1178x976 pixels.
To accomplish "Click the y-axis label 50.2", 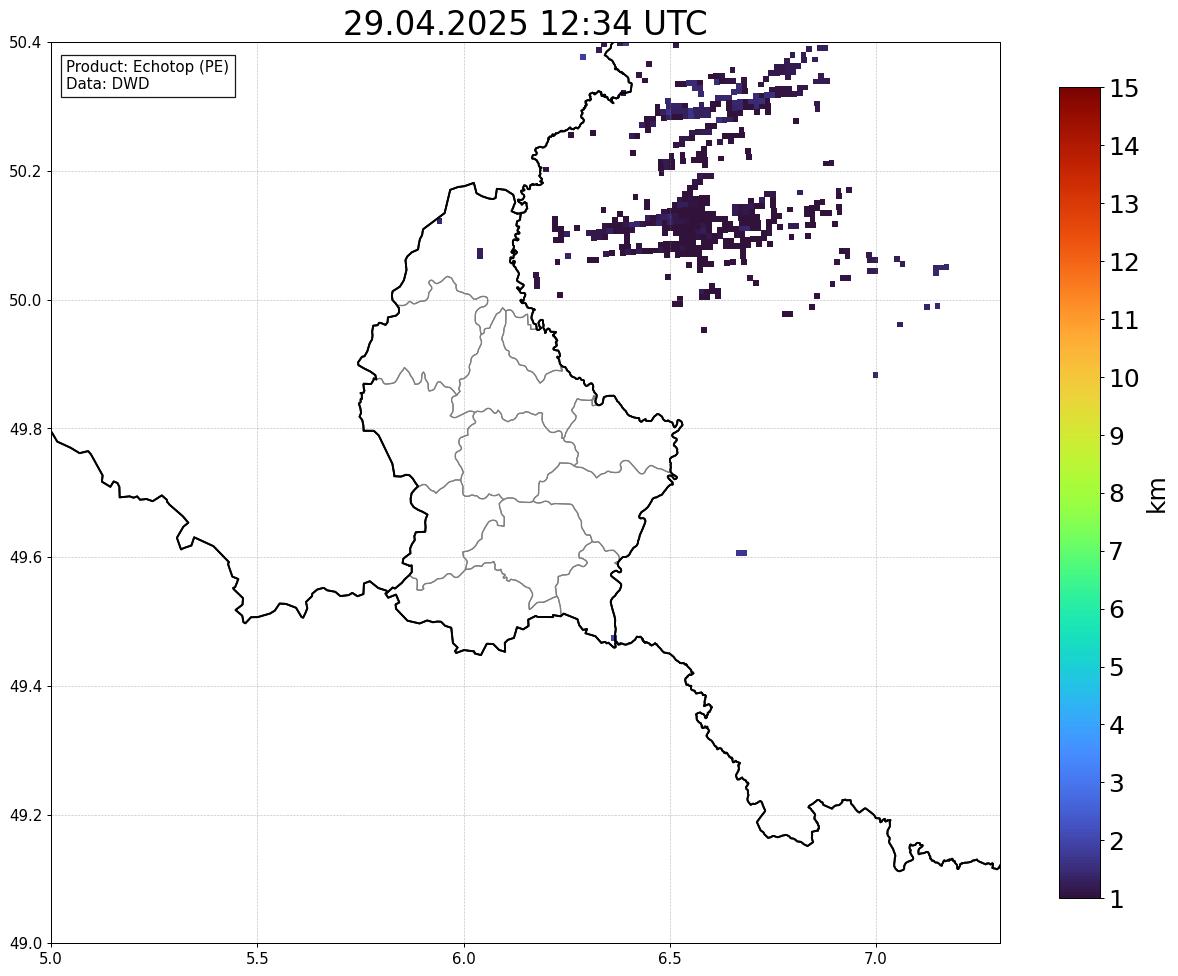I will click(25, 171).
